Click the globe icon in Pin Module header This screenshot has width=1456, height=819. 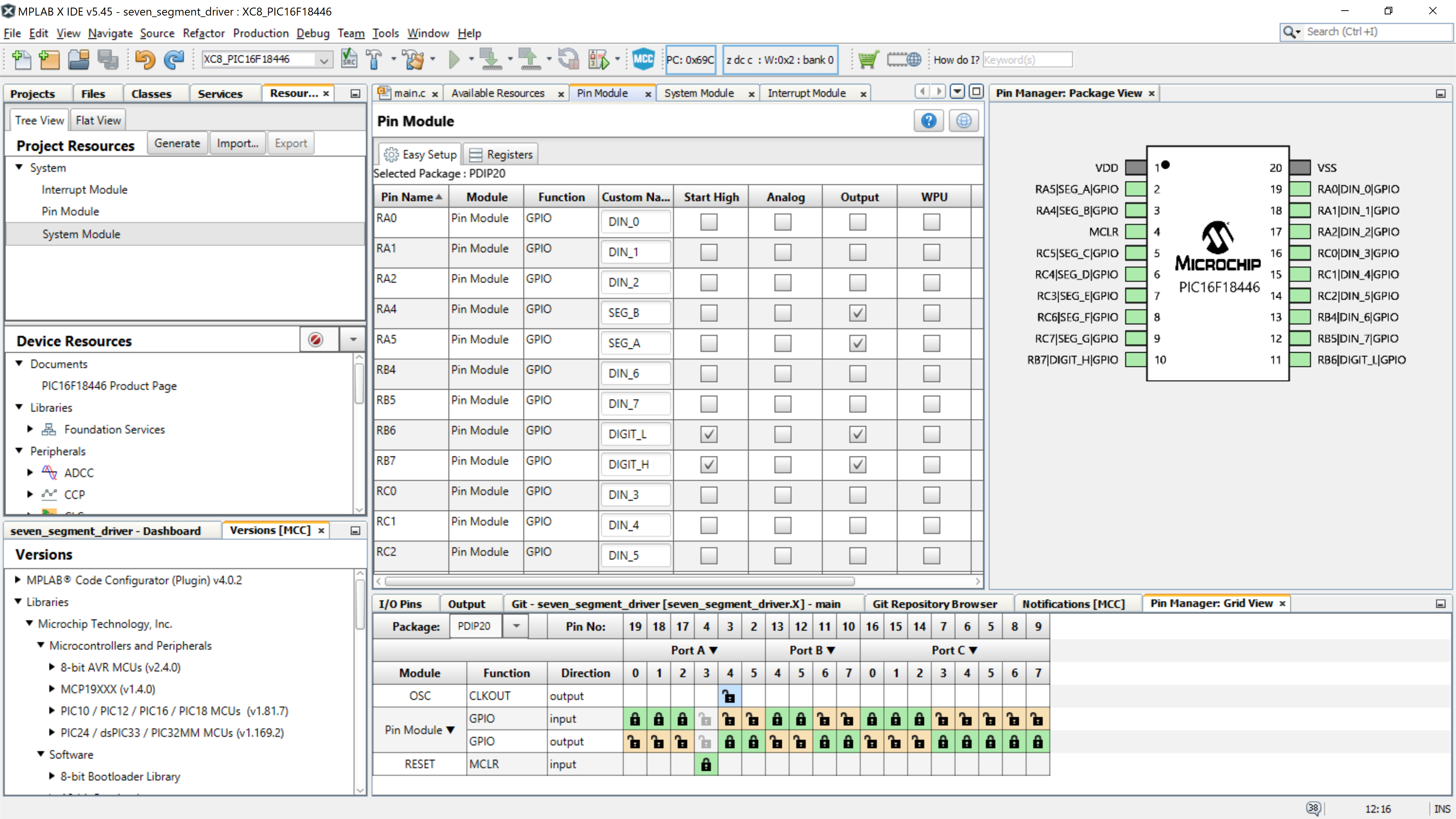(x=964, y=121)
